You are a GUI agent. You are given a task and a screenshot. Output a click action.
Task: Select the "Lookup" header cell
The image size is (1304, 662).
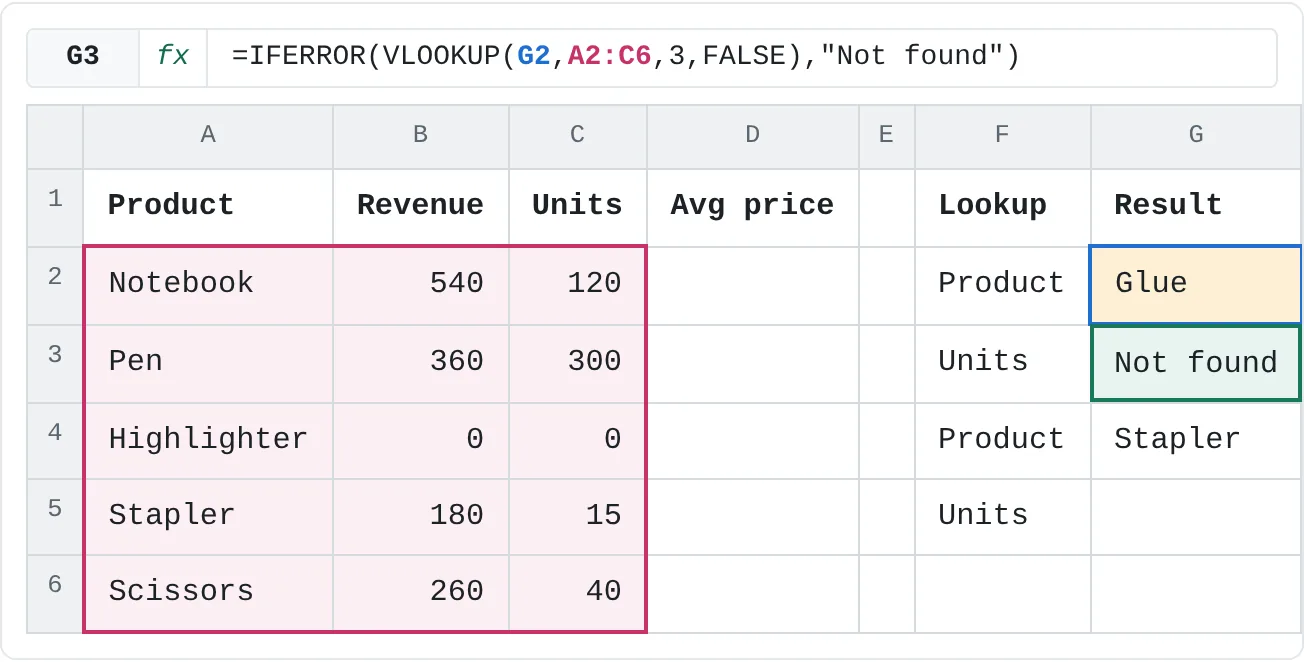point(1003,208)
